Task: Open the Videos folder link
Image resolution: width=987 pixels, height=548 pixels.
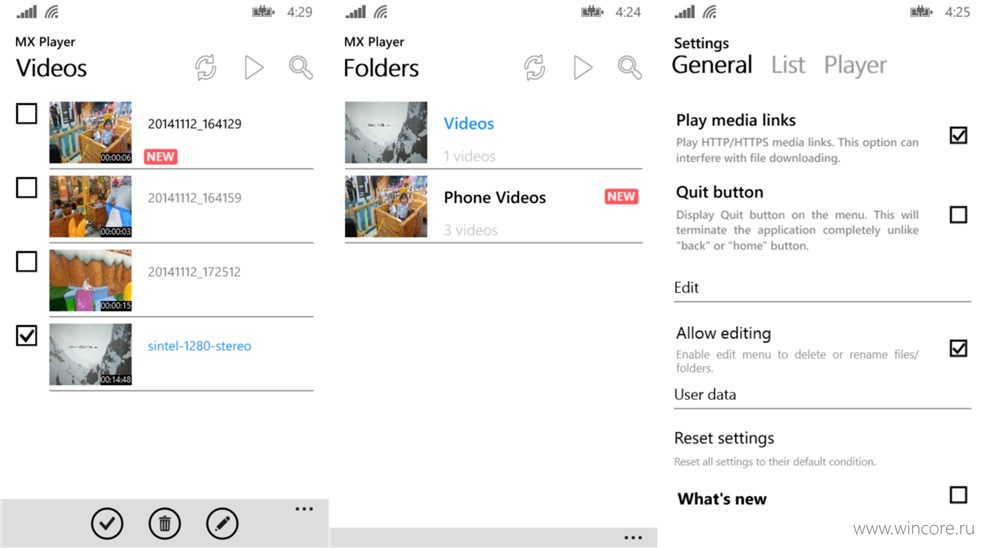Action: [469, 123]
